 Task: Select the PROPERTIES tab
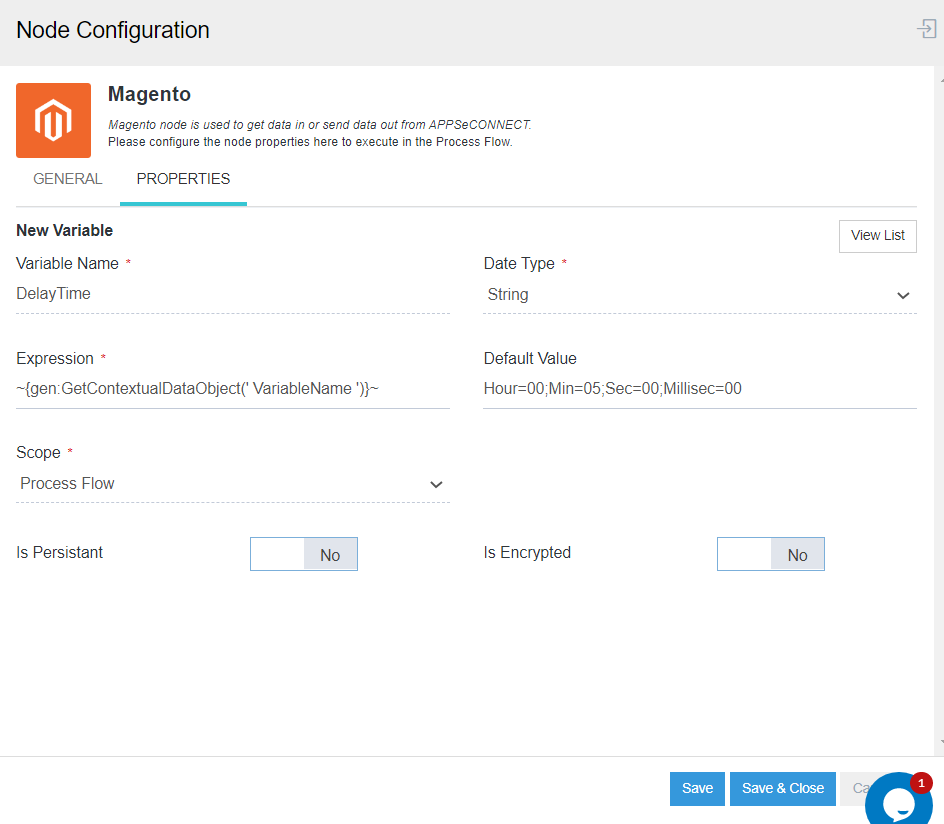point(183,179)
